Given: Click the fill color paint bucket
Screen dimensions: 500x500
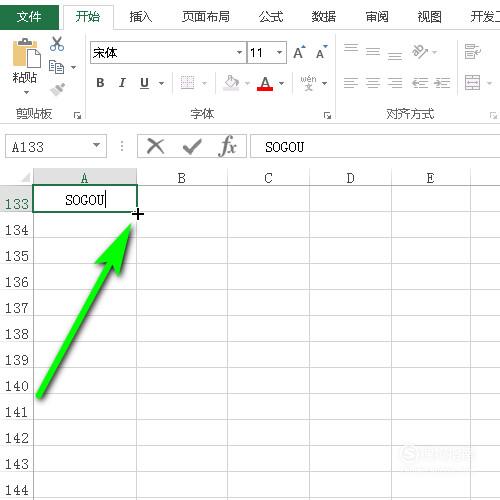Looking at the screenshot, I should click(x=232, y=83).
